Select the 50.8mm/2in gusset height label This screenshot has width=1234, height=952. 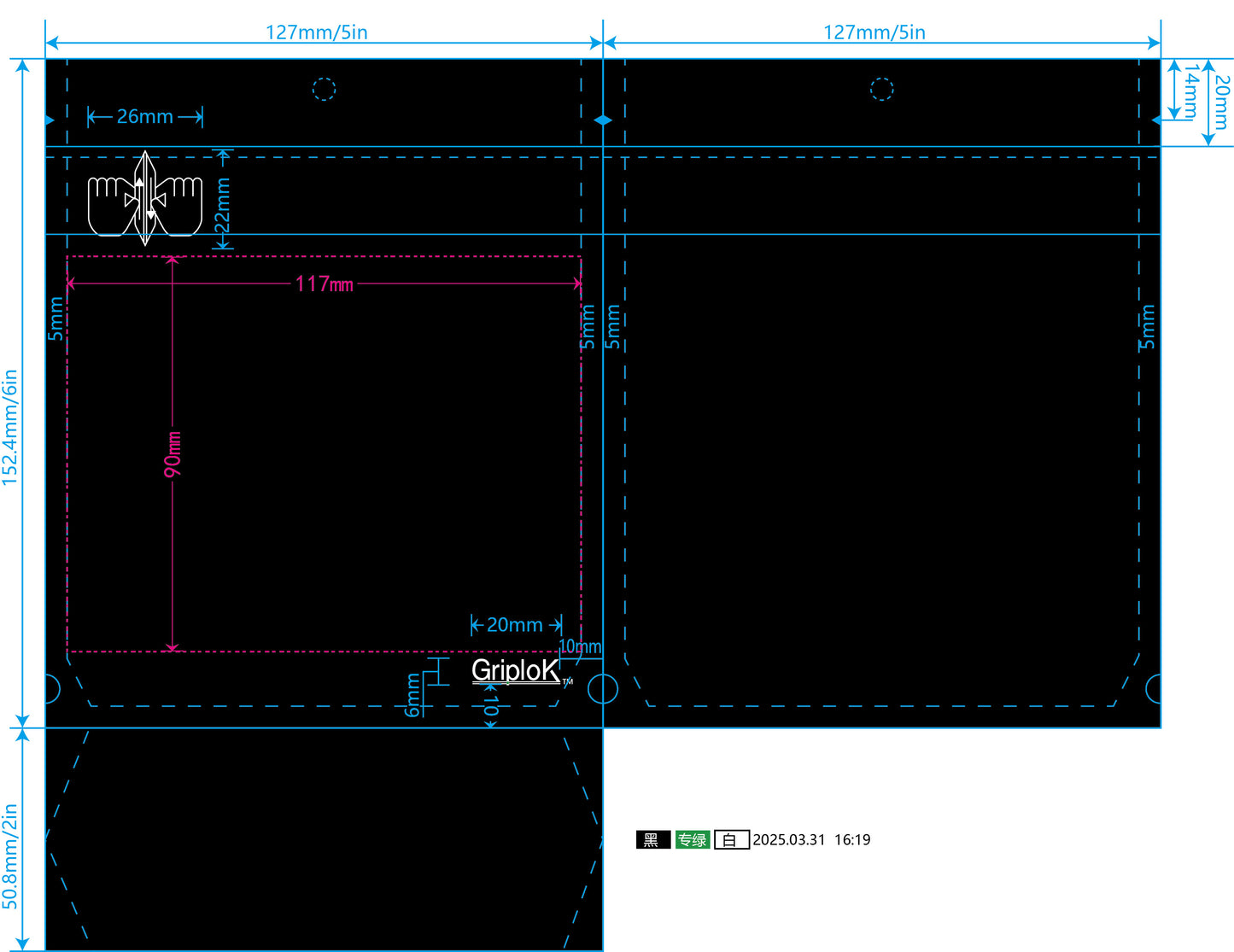[x=10, y=856]
